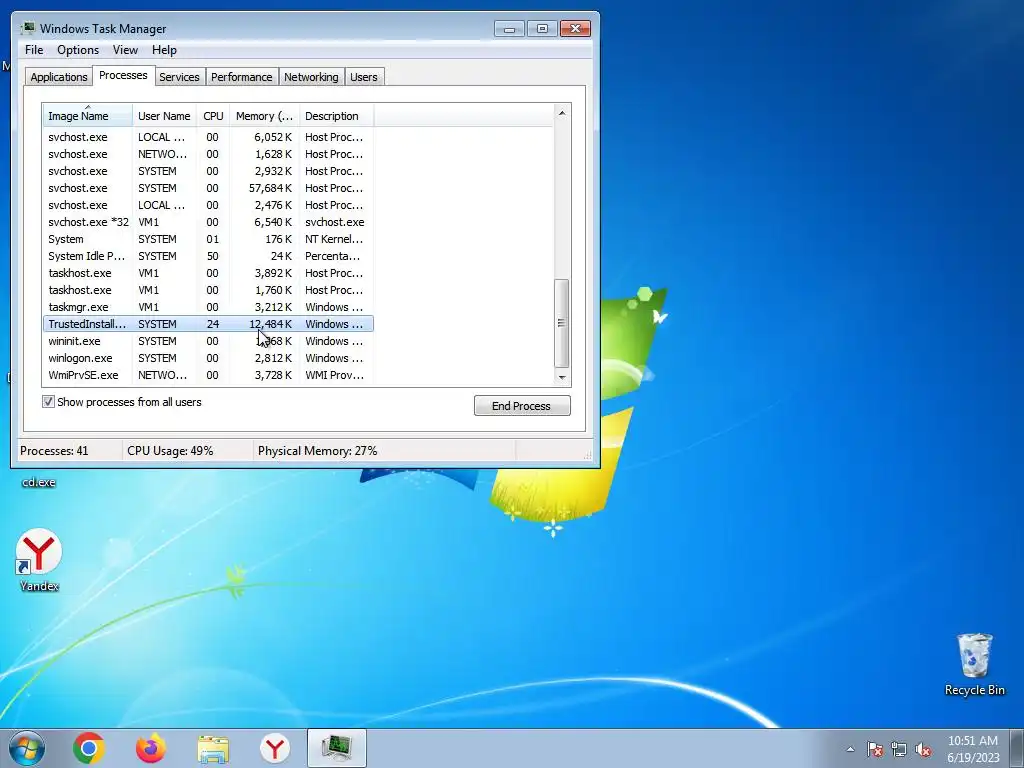The width and height of the screenshot is (1024, 768).
Task: Select svchost.exe row using 57,684 K
Action: click(208, 188)
